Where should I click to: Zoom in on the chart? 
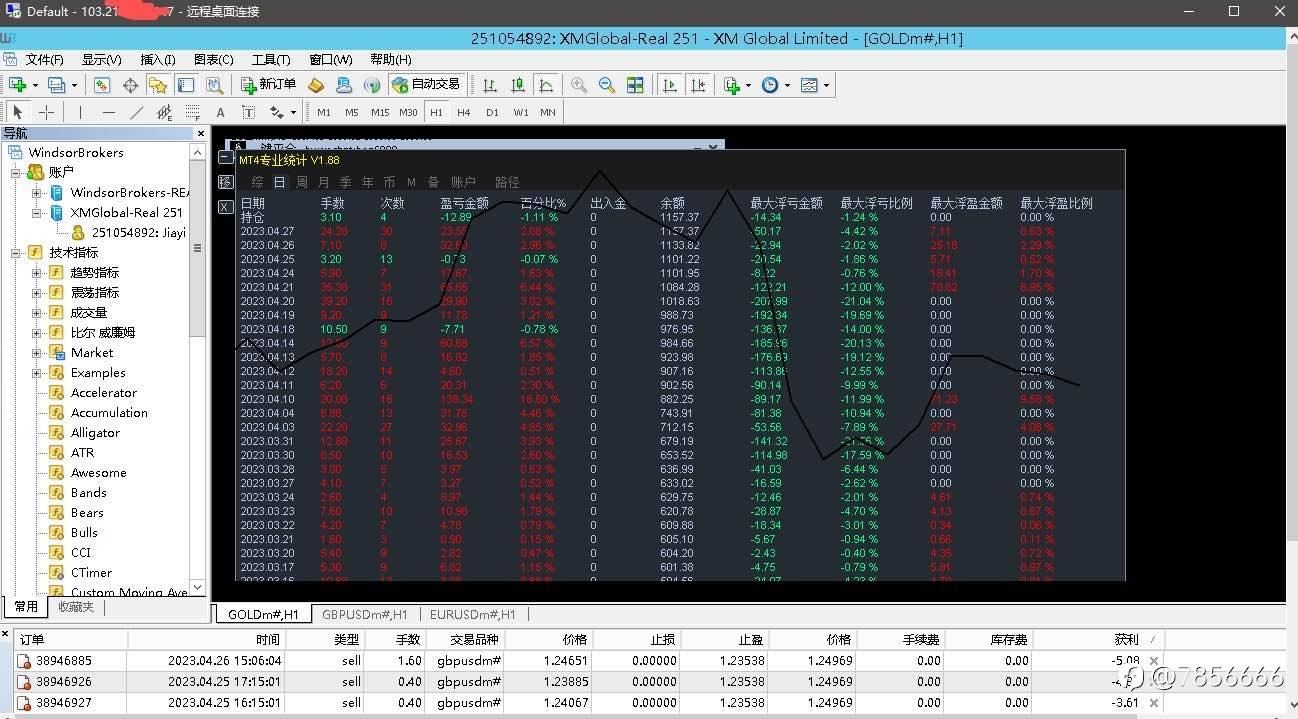tap(579, 85)
